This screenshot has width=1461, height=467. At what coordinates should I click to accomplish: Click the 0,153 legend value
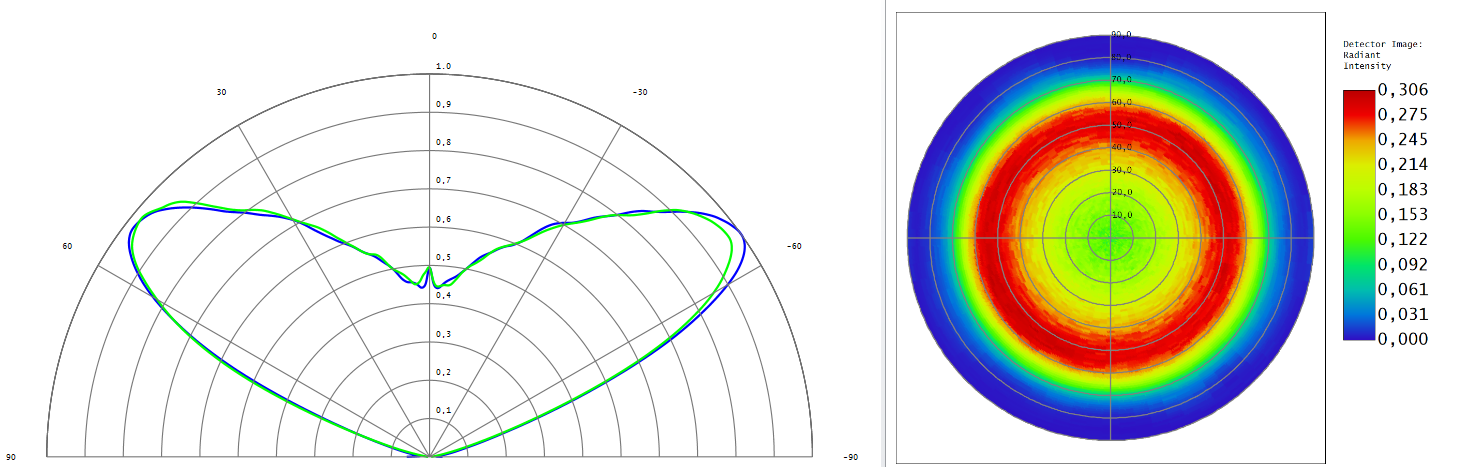pyautogui.click(x=1403, y=215)
